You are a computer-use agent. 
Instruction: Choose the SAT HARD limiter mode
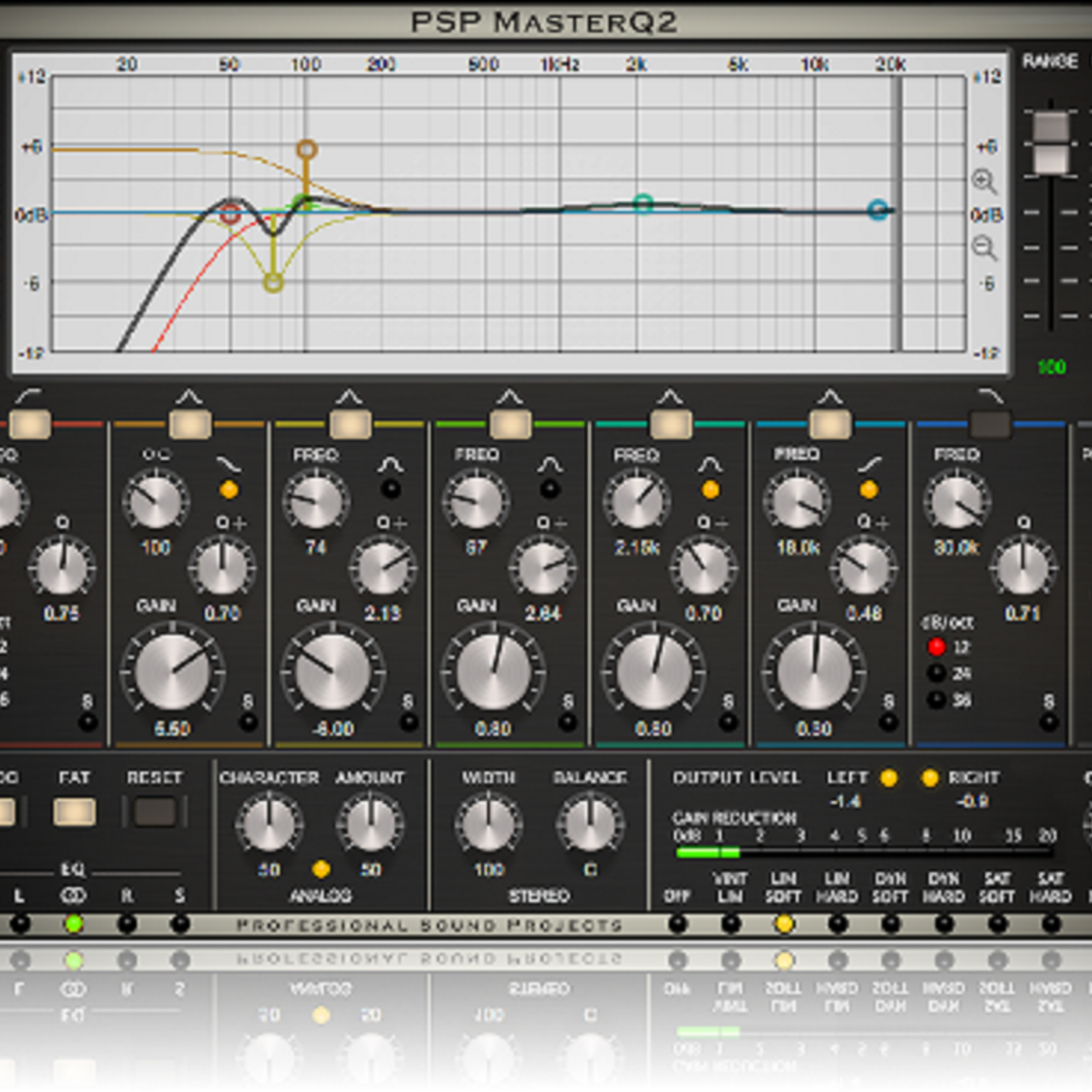click(1050, 924)
